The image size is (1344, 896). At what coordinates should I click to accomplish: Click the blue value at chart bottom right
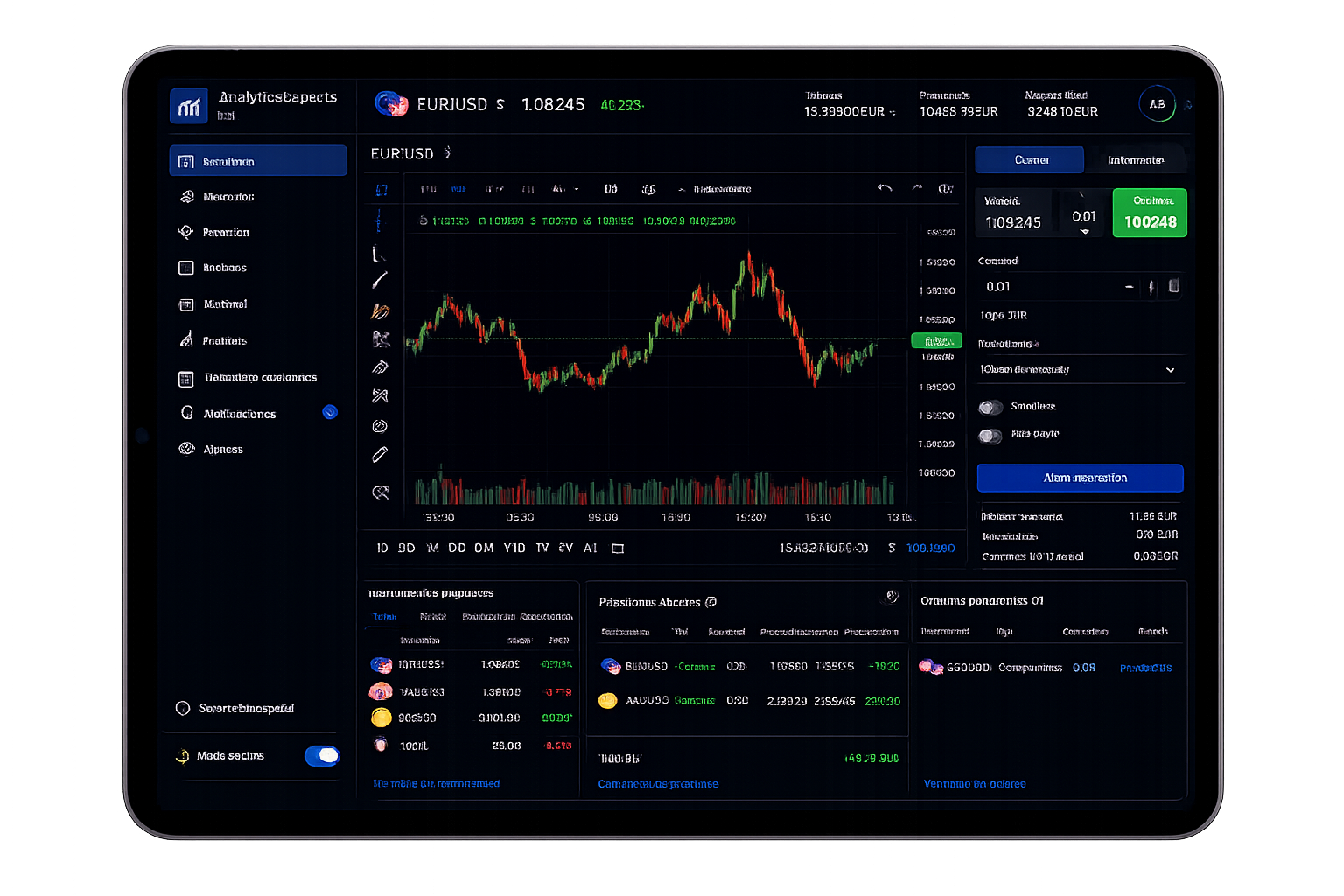click(930, 548)
